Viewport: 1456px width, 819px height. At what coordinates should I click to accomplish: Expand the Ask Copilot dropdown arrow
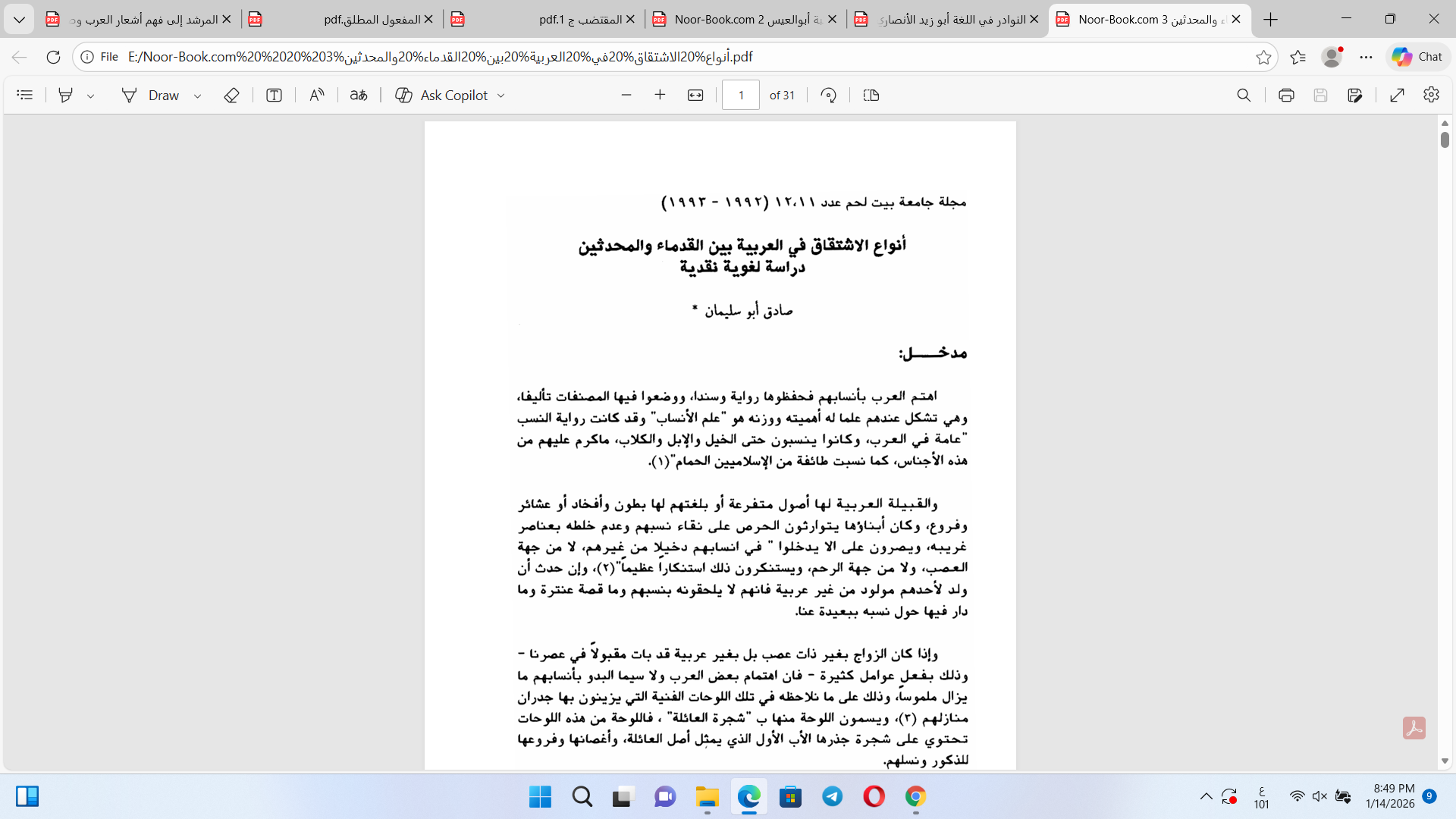[501, 96]
